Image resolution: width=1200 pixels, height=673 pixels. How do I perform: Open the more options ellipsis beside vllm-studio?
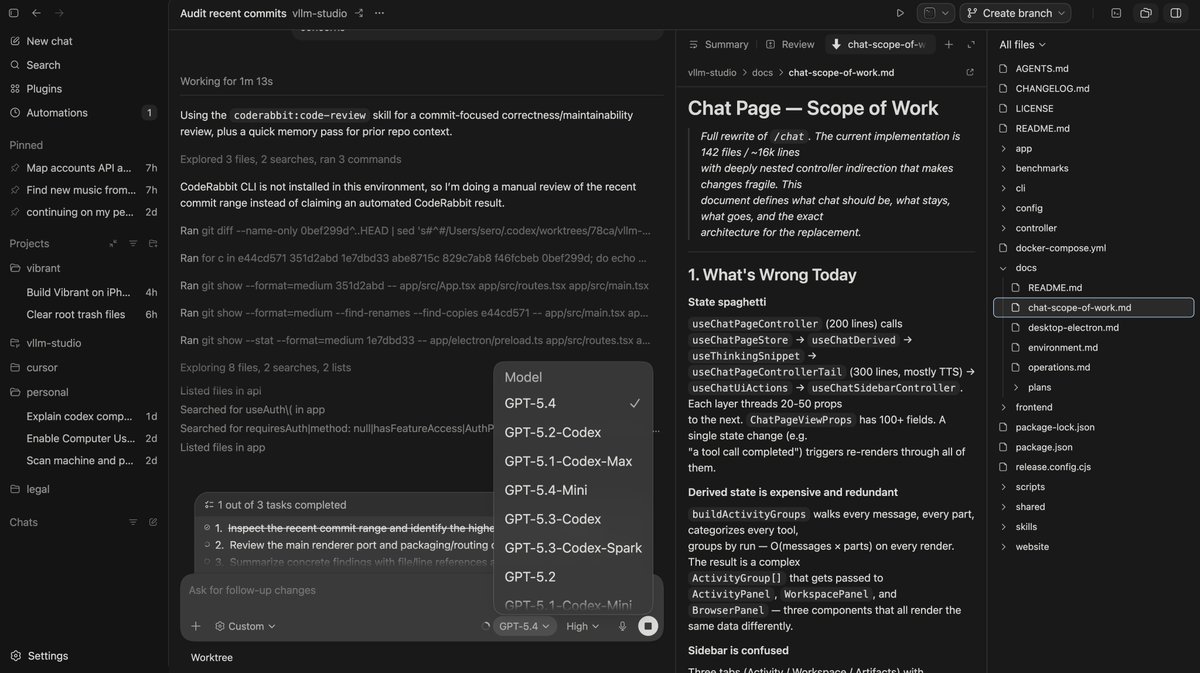click(377, 13)
